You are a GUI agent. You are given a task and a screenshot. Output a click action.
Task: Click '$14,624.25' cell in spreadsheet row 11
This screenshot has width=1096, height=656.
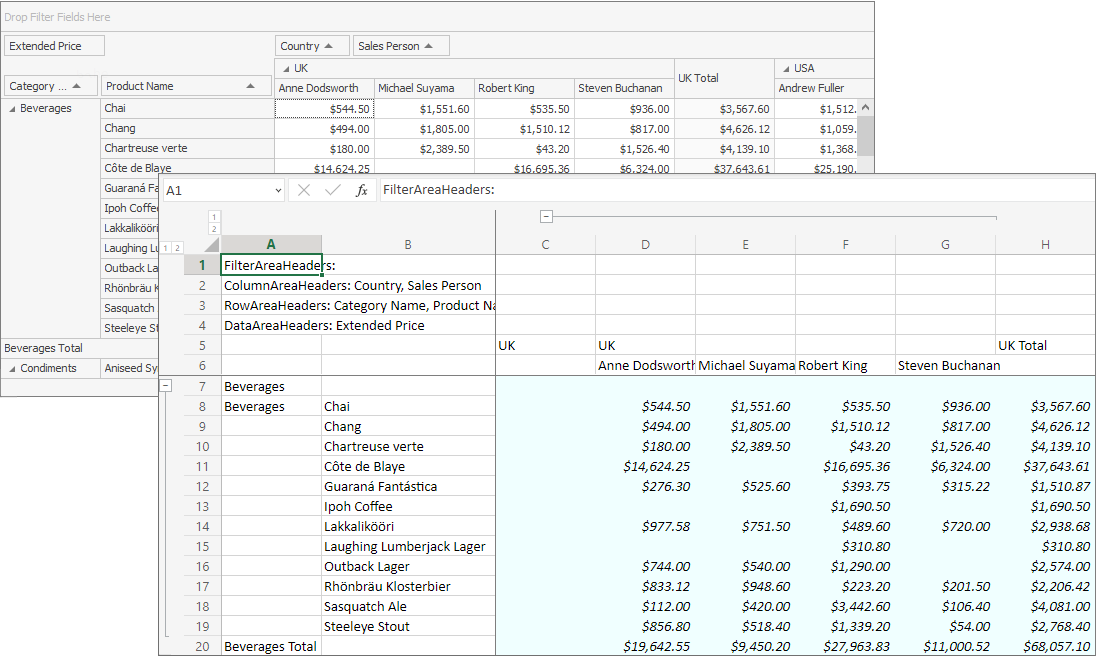[645, 467]
